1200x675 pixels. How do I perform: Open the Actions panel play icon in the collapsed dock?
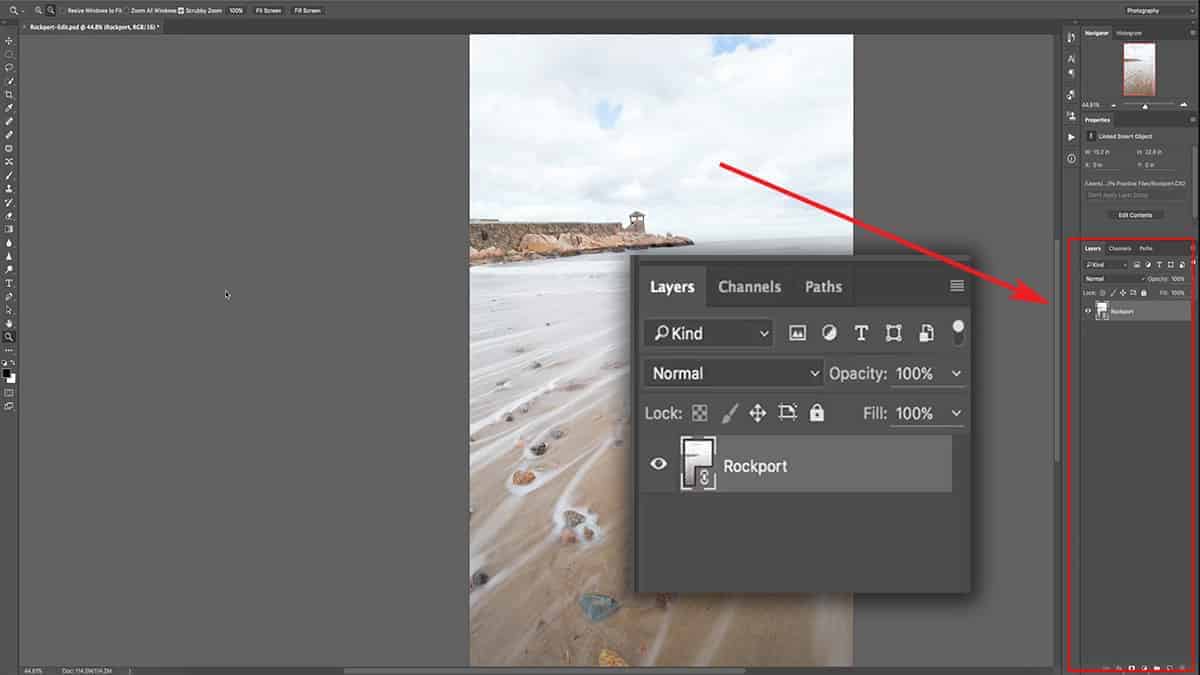tap(1070, 137)
